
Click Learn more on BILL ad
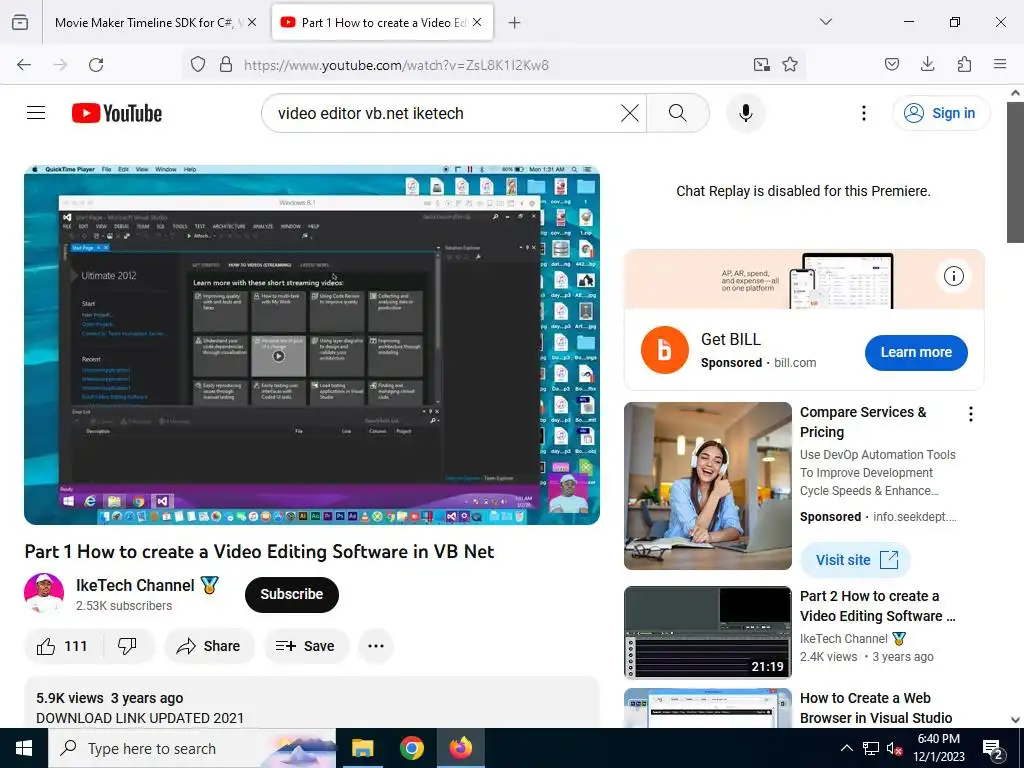(x=916, y=352)
